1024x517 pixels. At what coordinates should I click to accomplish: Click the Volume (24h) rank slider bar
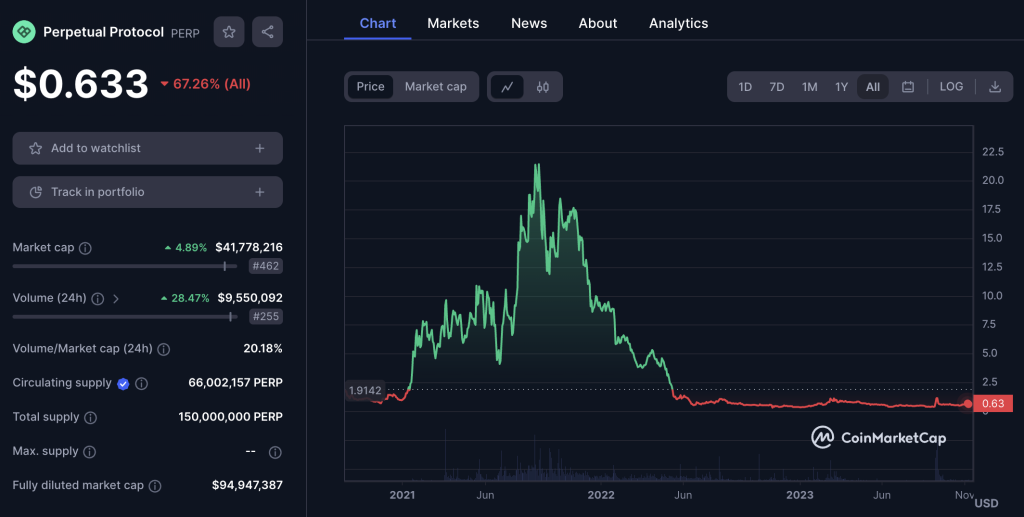point(125,317)
